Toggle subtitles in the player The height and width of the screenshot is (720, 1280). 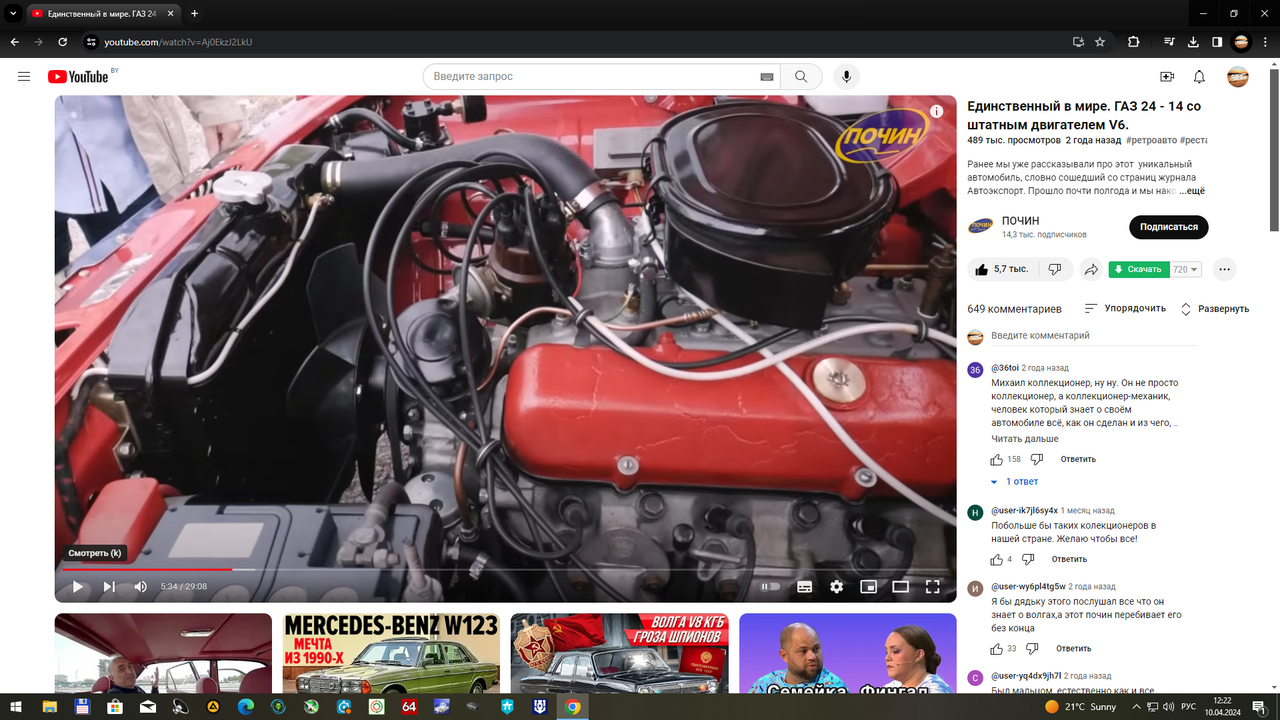point(804,587)
